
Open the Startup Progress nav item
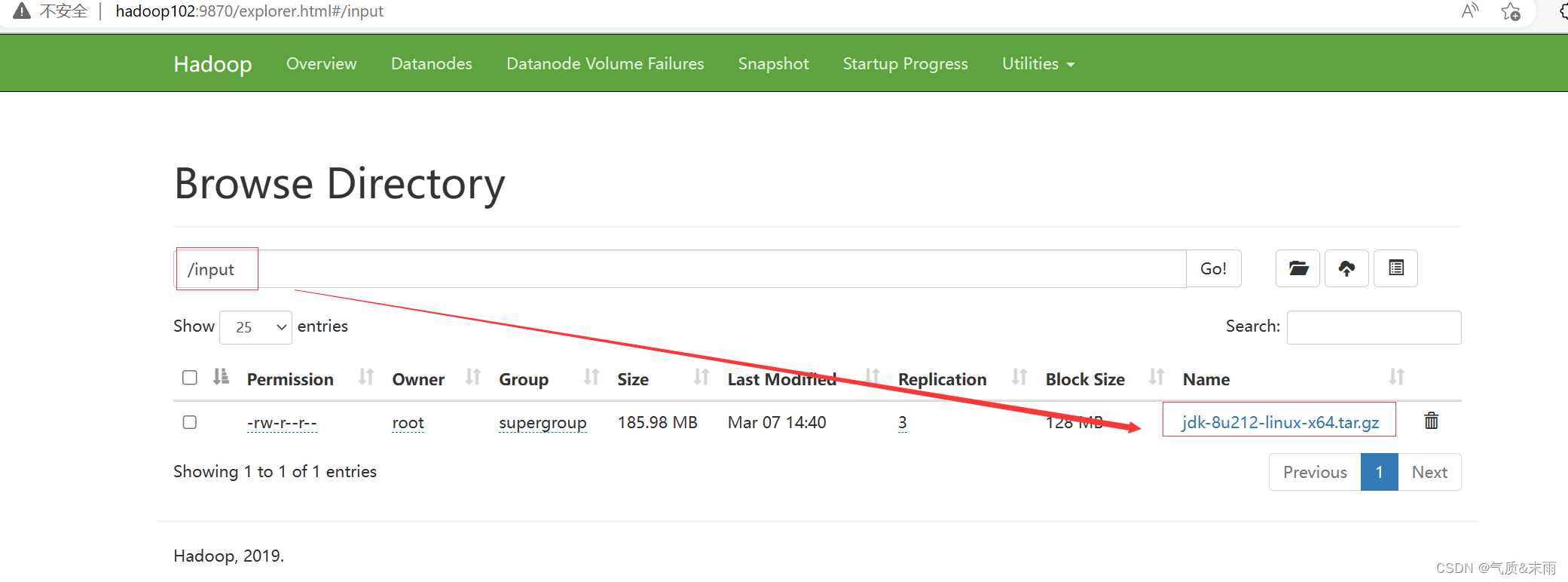pyautogui.click(x=906, y=64)
